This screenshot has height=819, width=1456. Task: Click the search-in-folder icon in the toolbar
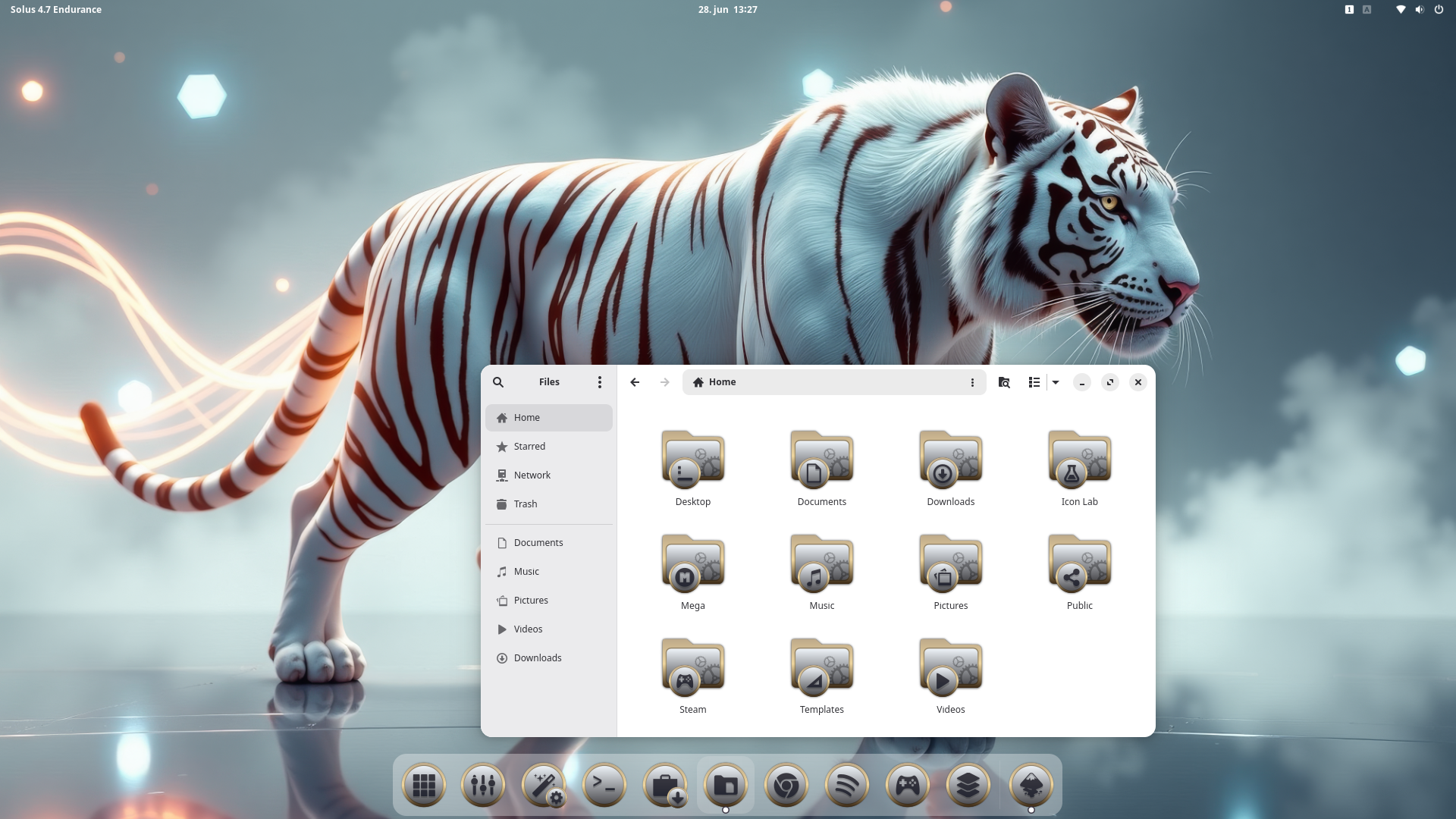tap(1004, 382)
